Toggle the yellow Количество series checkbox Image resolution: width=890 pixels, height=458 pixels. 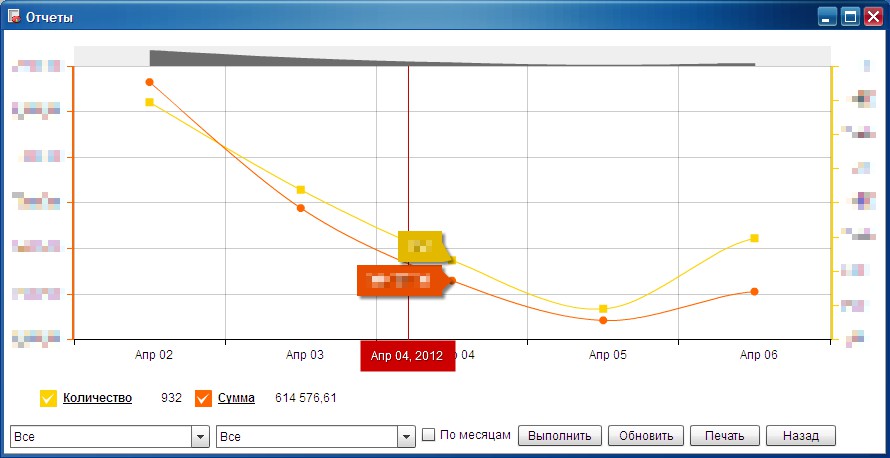coord(48,398)
